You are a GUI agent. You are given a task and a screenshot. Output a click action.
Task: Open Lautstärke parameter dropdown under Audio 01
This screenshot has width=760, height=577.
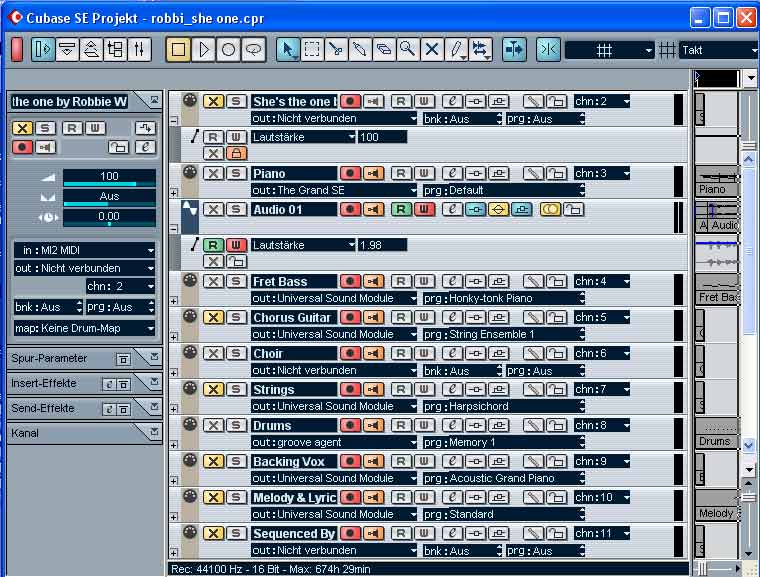[x=303, y=245]
